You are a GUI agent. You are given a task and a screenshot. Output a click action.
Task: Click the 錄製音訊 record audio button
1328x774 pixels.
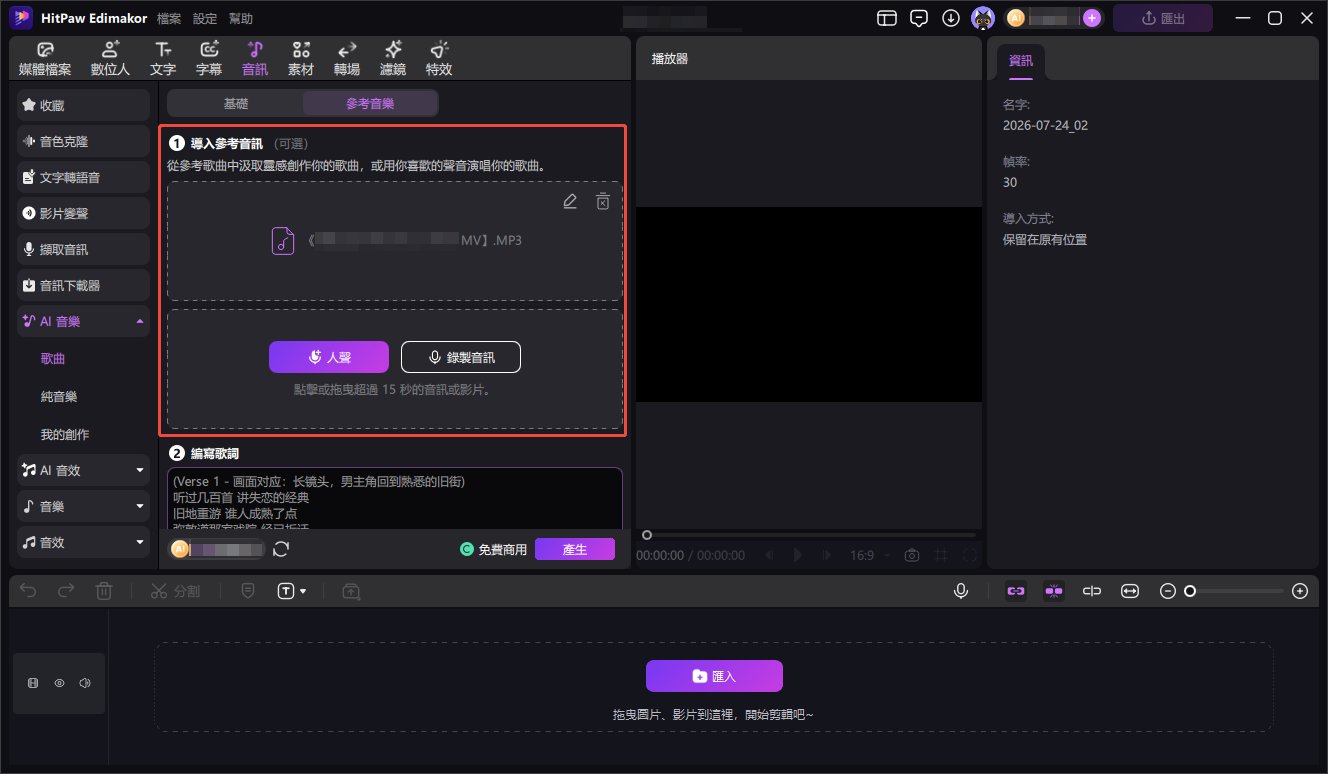tap(461, 357)
